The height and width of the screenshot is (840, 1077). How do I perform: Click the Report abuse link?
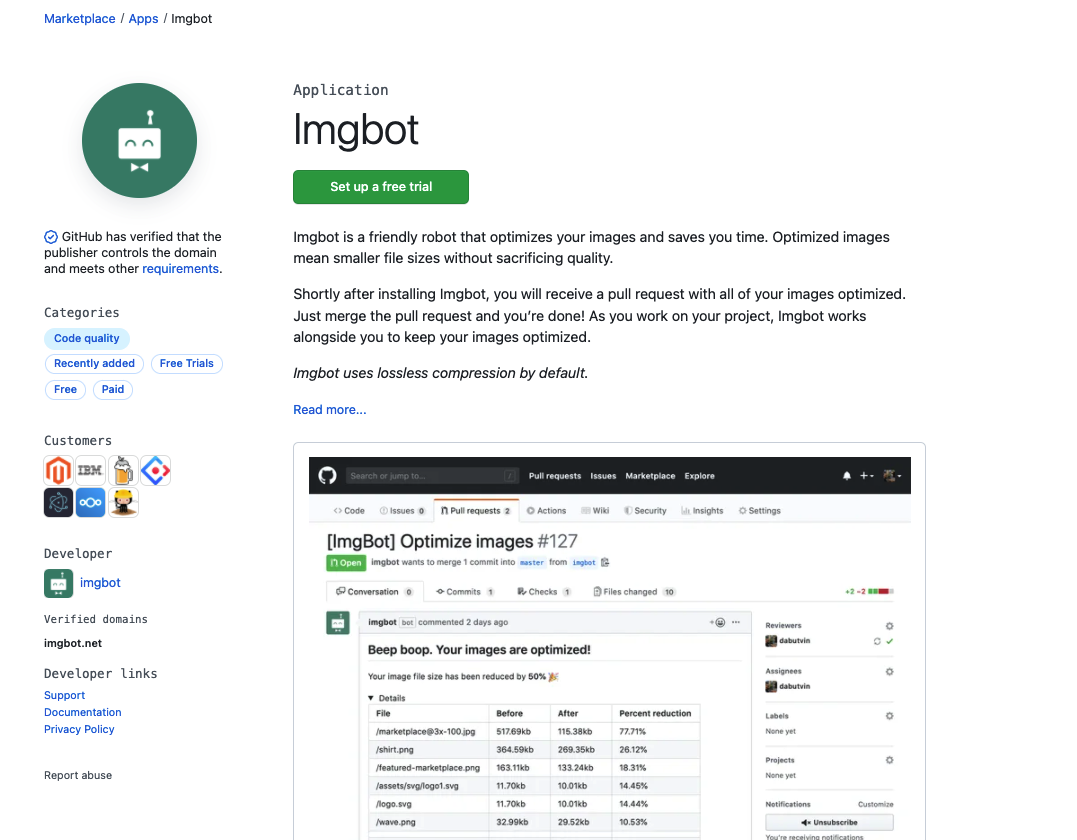77,775
